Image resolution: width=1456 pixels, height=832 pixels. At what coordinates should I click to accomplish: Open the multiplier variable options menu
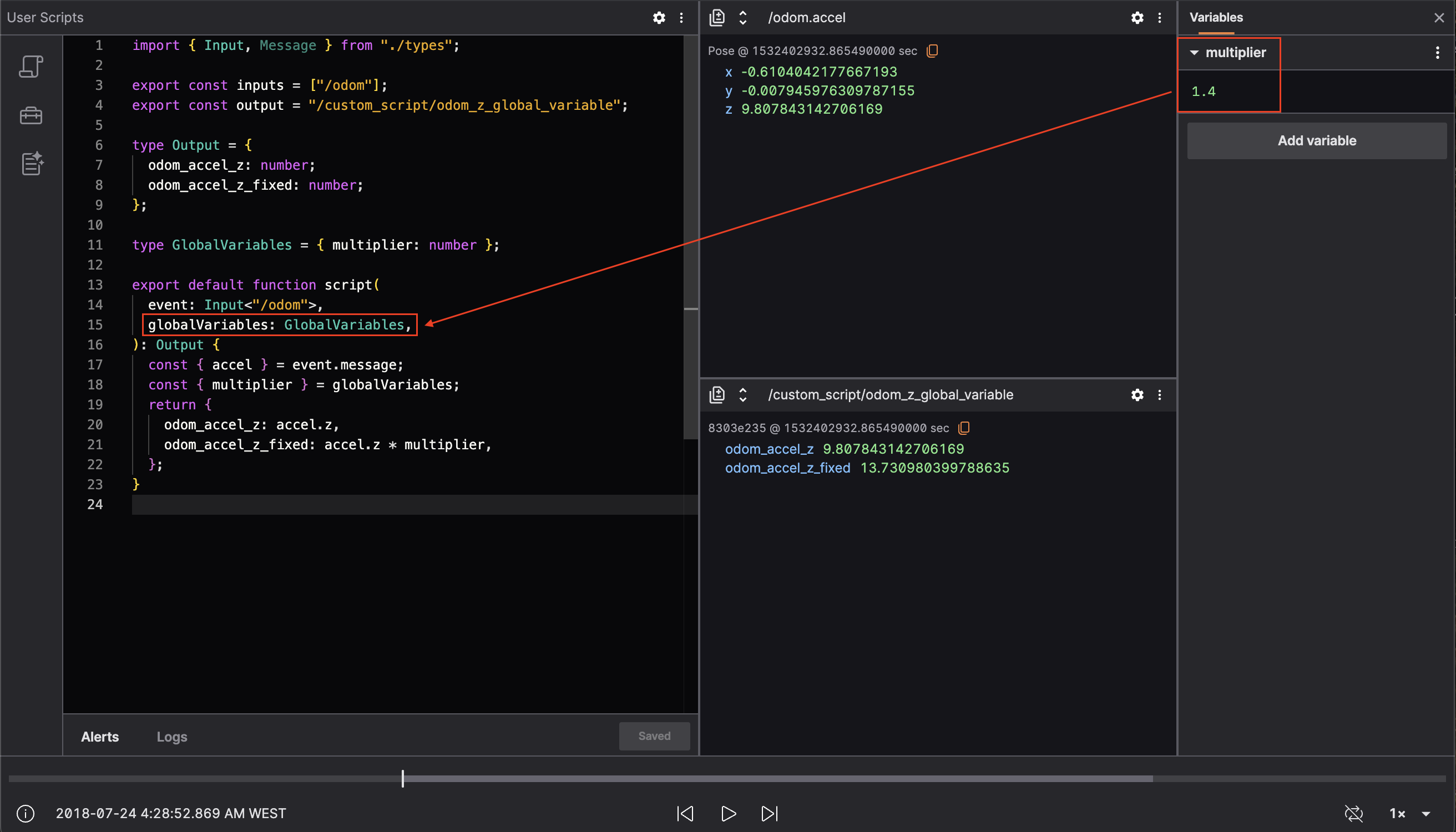tap(1438, 53)
